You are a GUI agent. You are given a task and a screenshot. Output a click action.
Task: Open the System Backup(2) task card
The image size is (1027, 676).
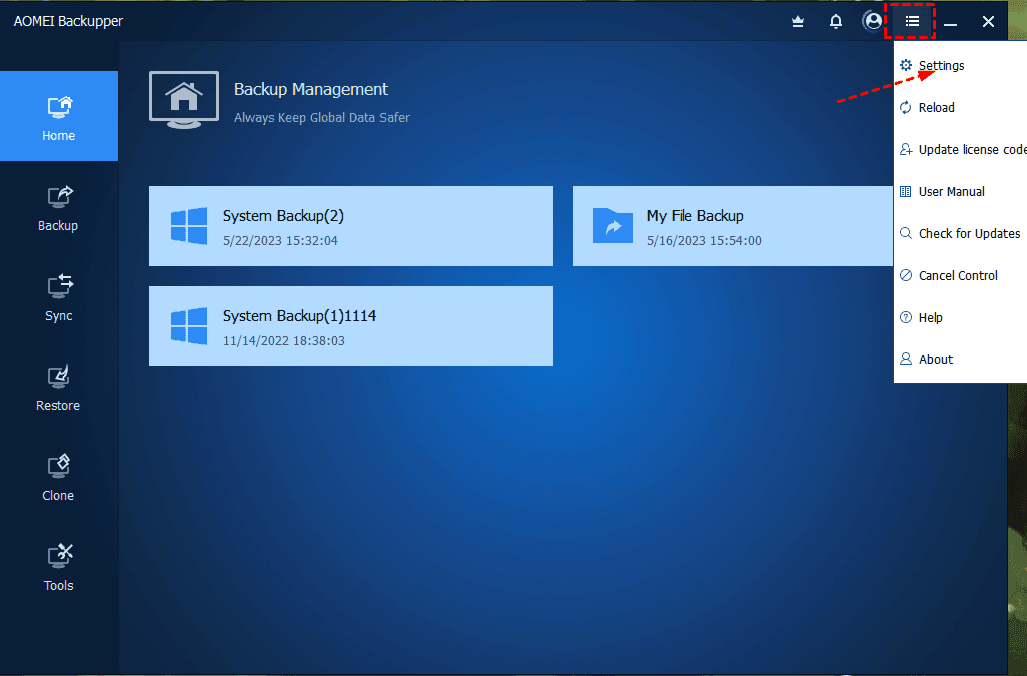(x=350, y=226)
